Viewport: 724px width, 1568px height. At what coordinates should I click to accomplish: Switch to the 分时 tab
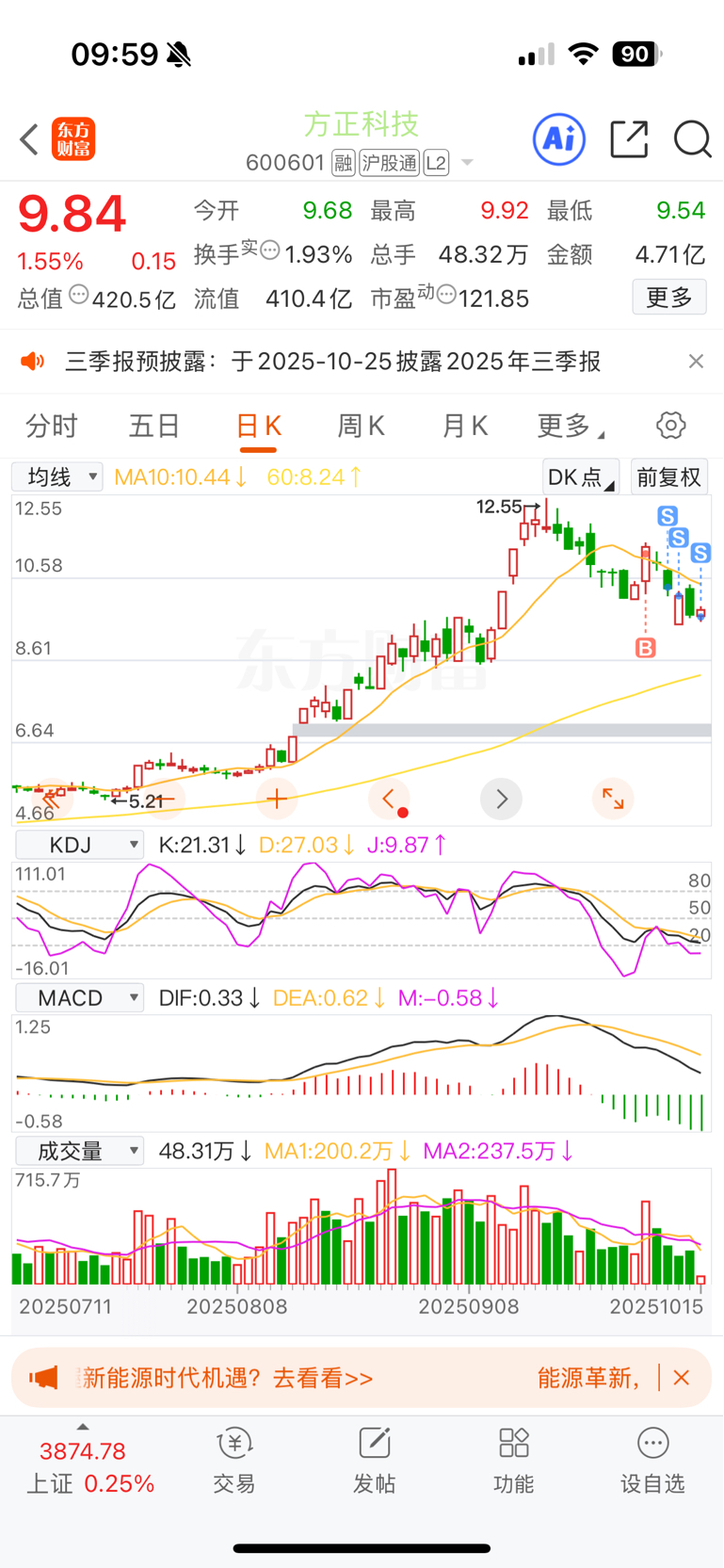pyautogui.click(x=52, y=427)
